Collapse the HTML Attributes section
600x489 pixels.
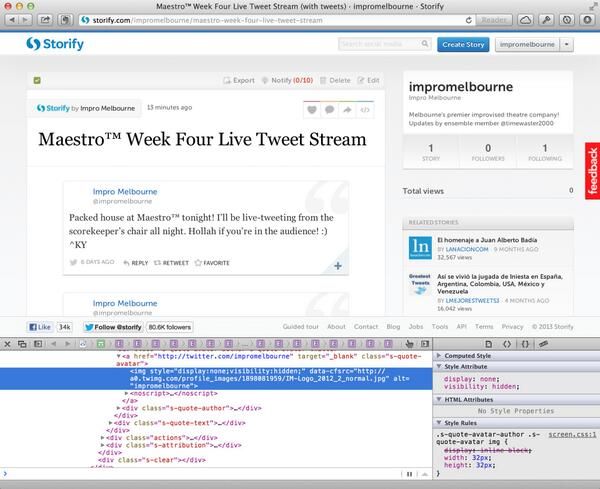pyautogui.click(x=439, y=399)
